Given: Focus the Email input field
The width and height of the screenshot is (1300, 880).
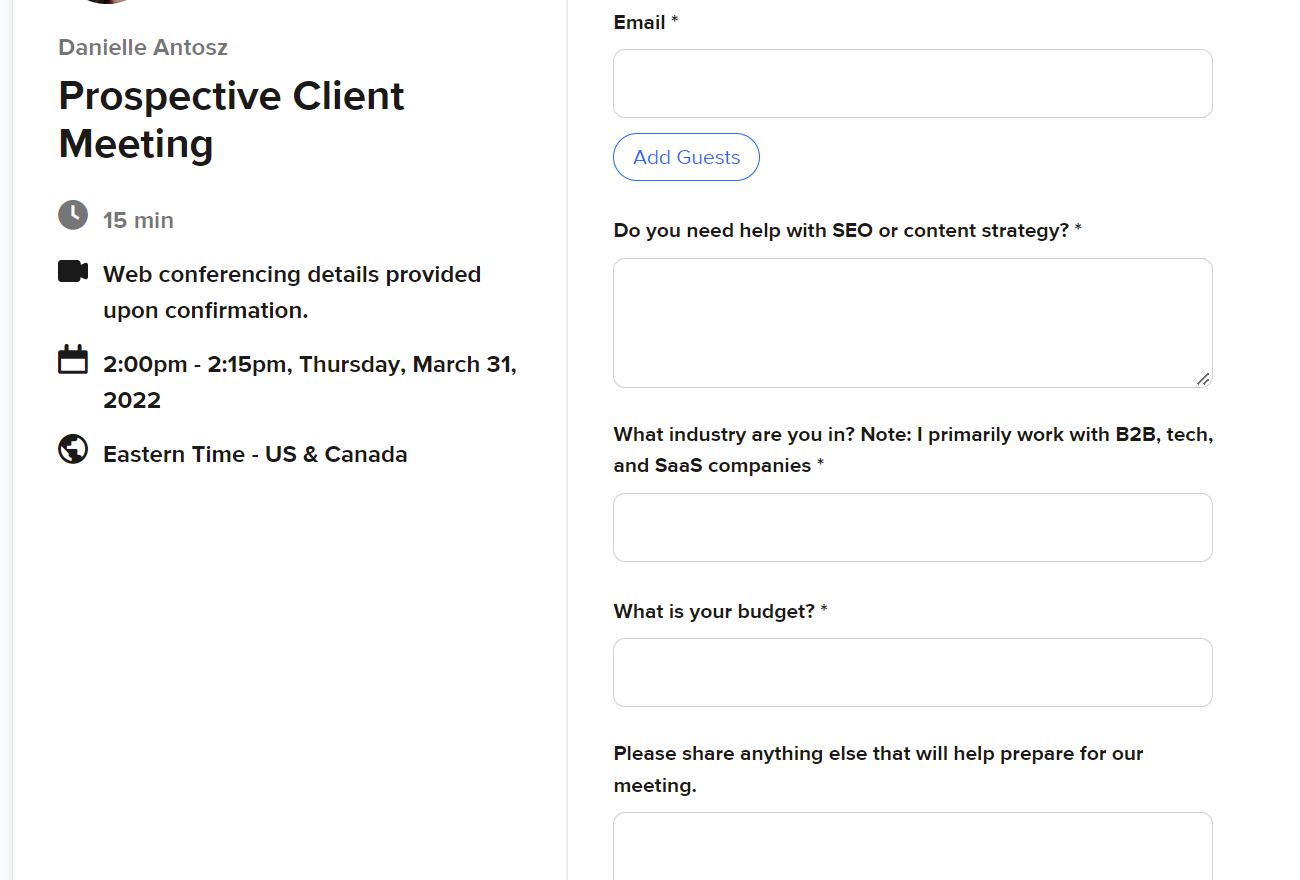Looking at the screenshot, I should coord(913,84).
